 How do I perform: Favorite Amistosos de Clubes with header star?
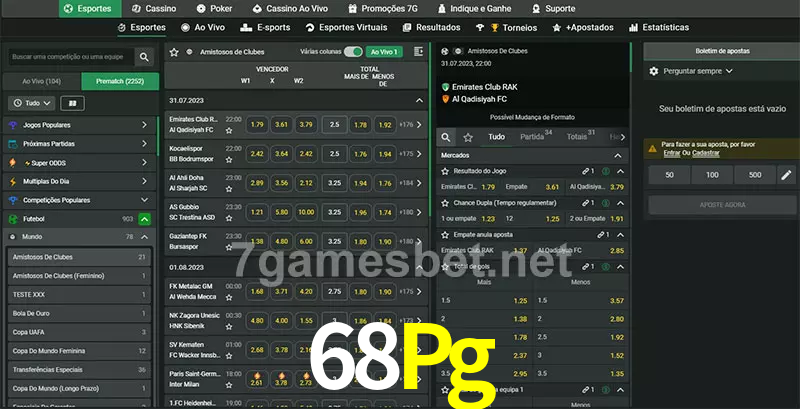click(174, 51)
